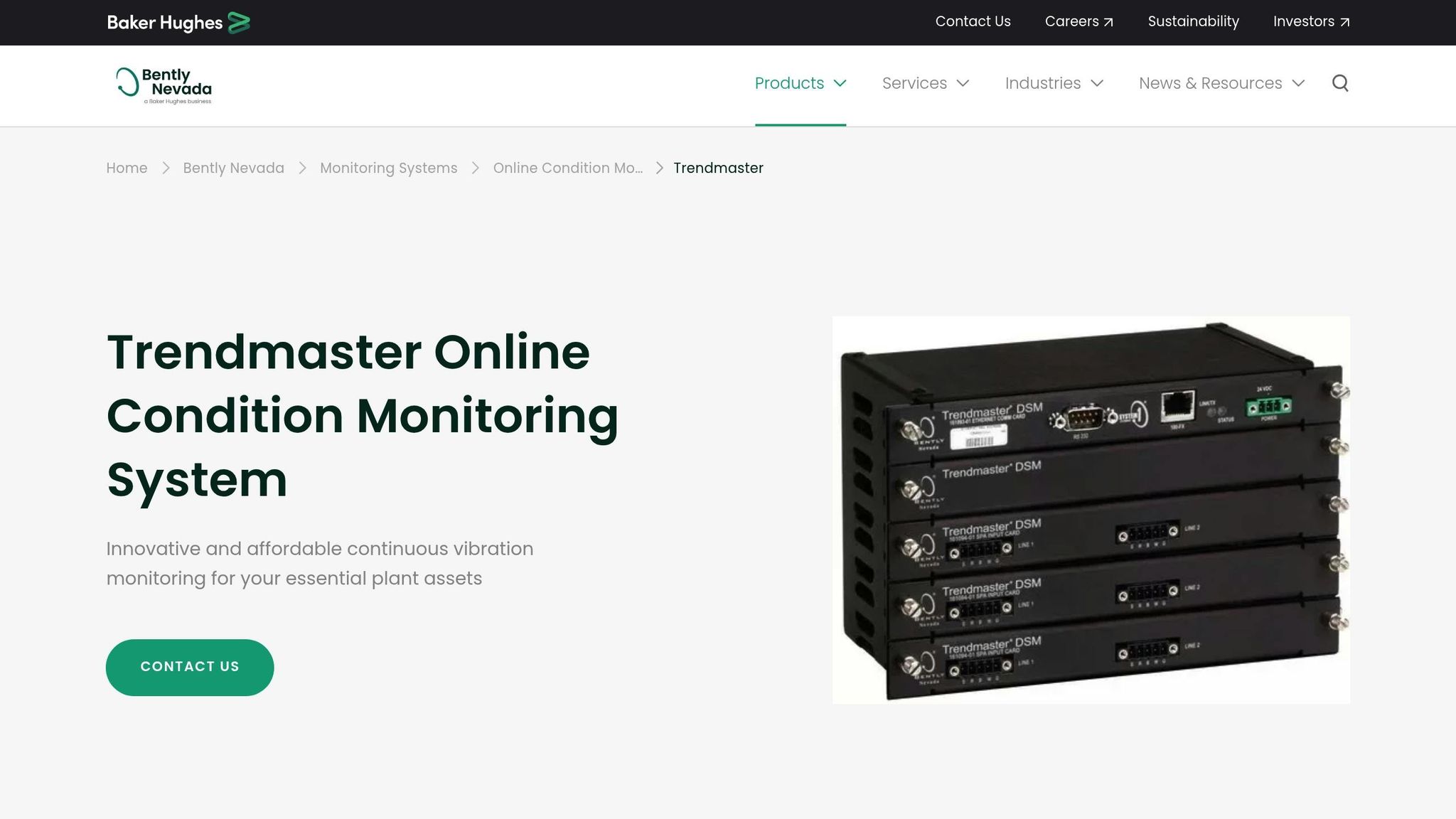Open the Products menu
Image resolution: width=1456 pixels, height=819 pixels.
[788, 83]
